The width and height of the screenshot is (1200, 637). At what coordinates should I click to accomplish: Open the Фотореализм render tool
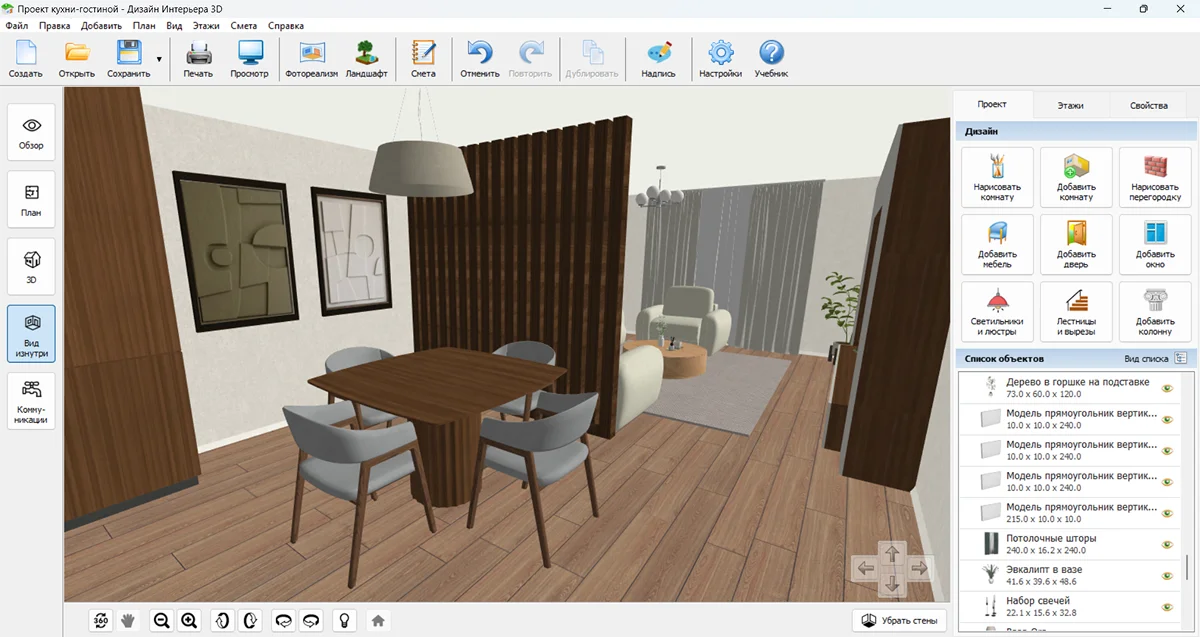311,59
